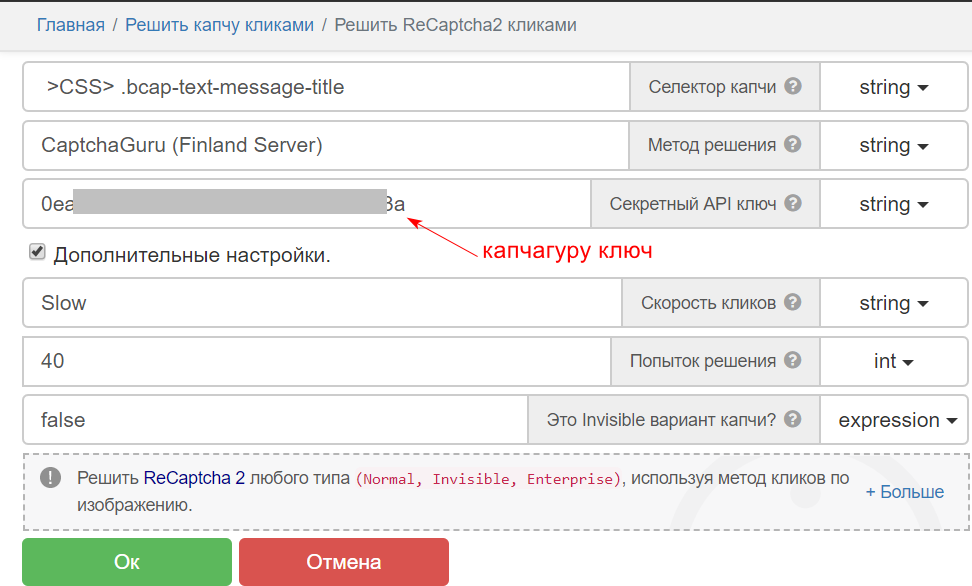
Task: Toggle Дополнительные настройки setting off
Action: coord(36,252)
